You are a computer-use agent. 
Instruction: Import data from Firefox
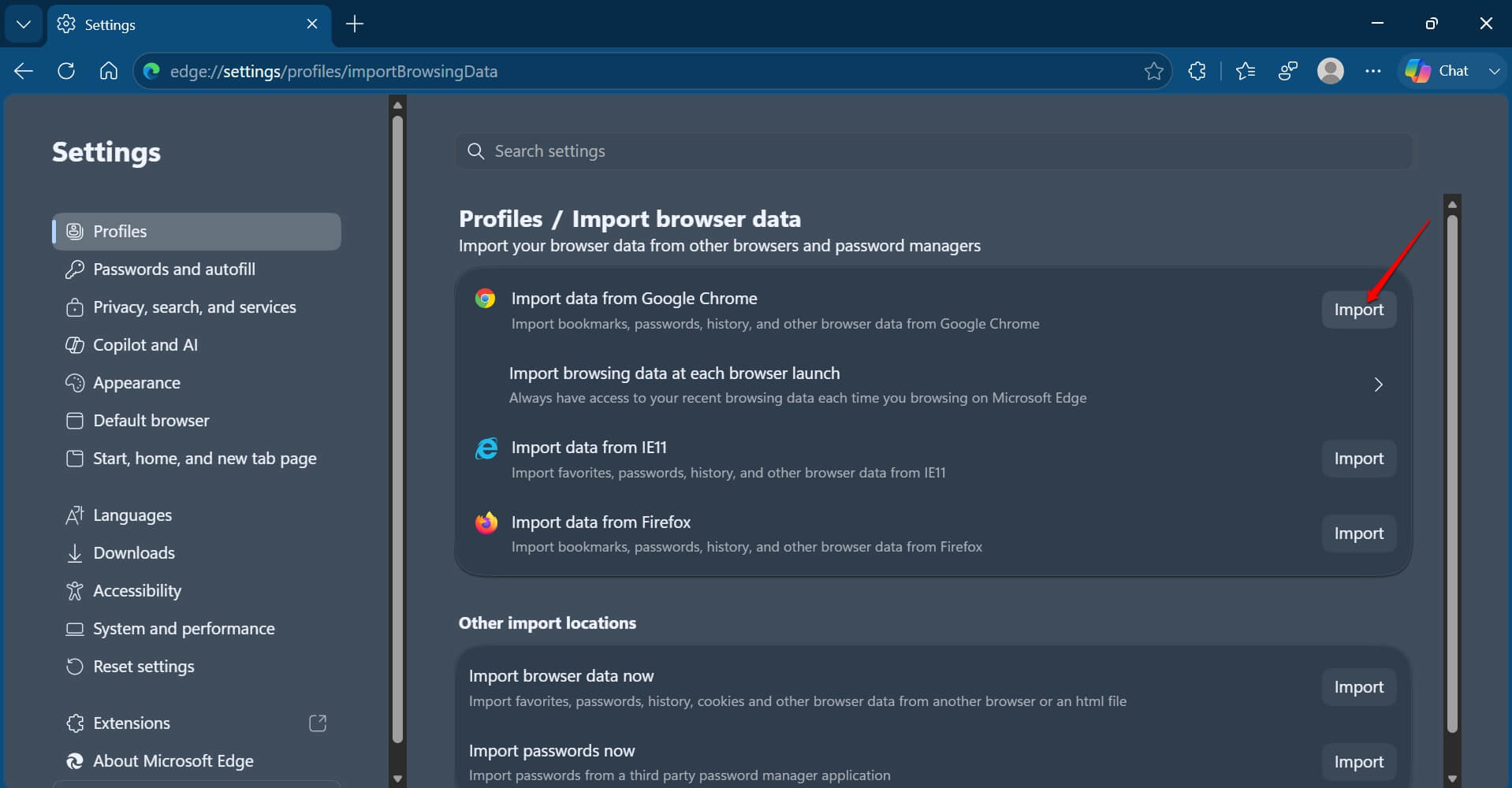click(x=1358, y=533)
